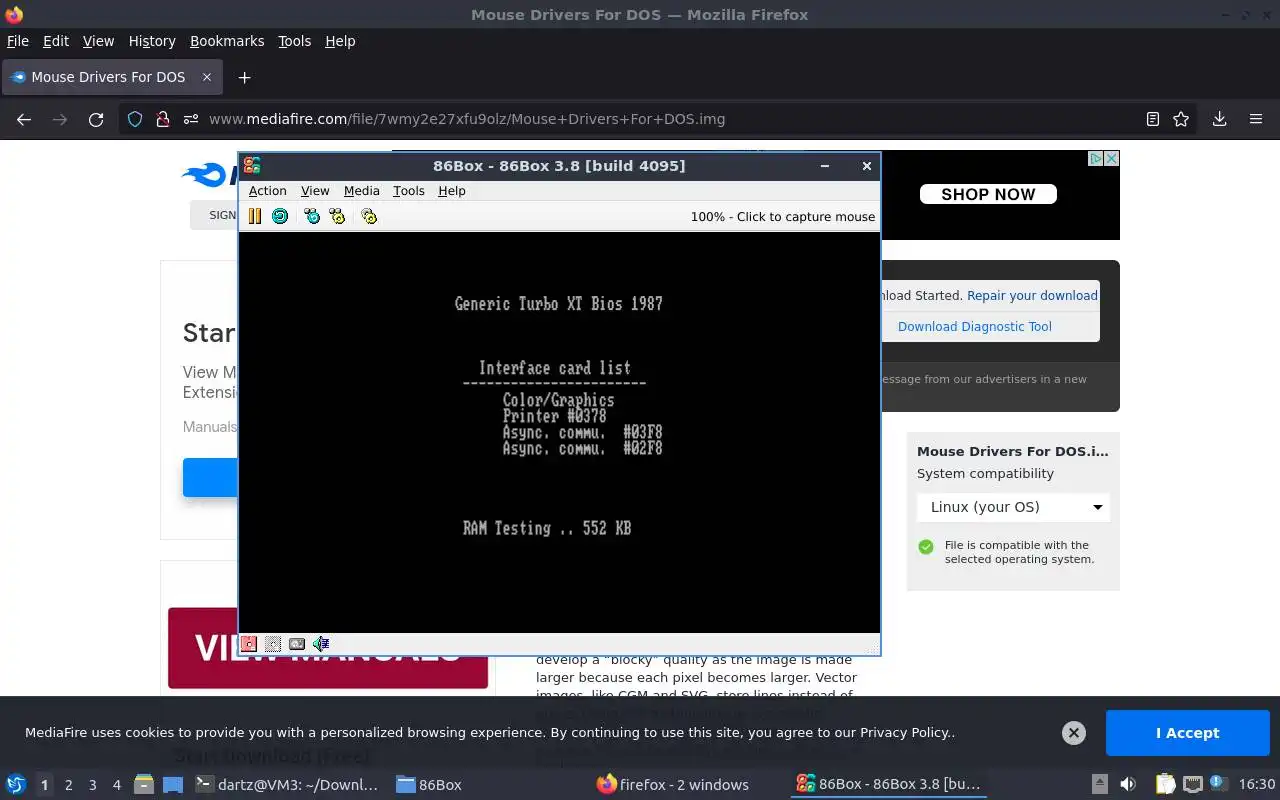This screenshot has width=1280, height=800.
Task: Follow the Repair your download link
Action: [x=1032, y=295]
